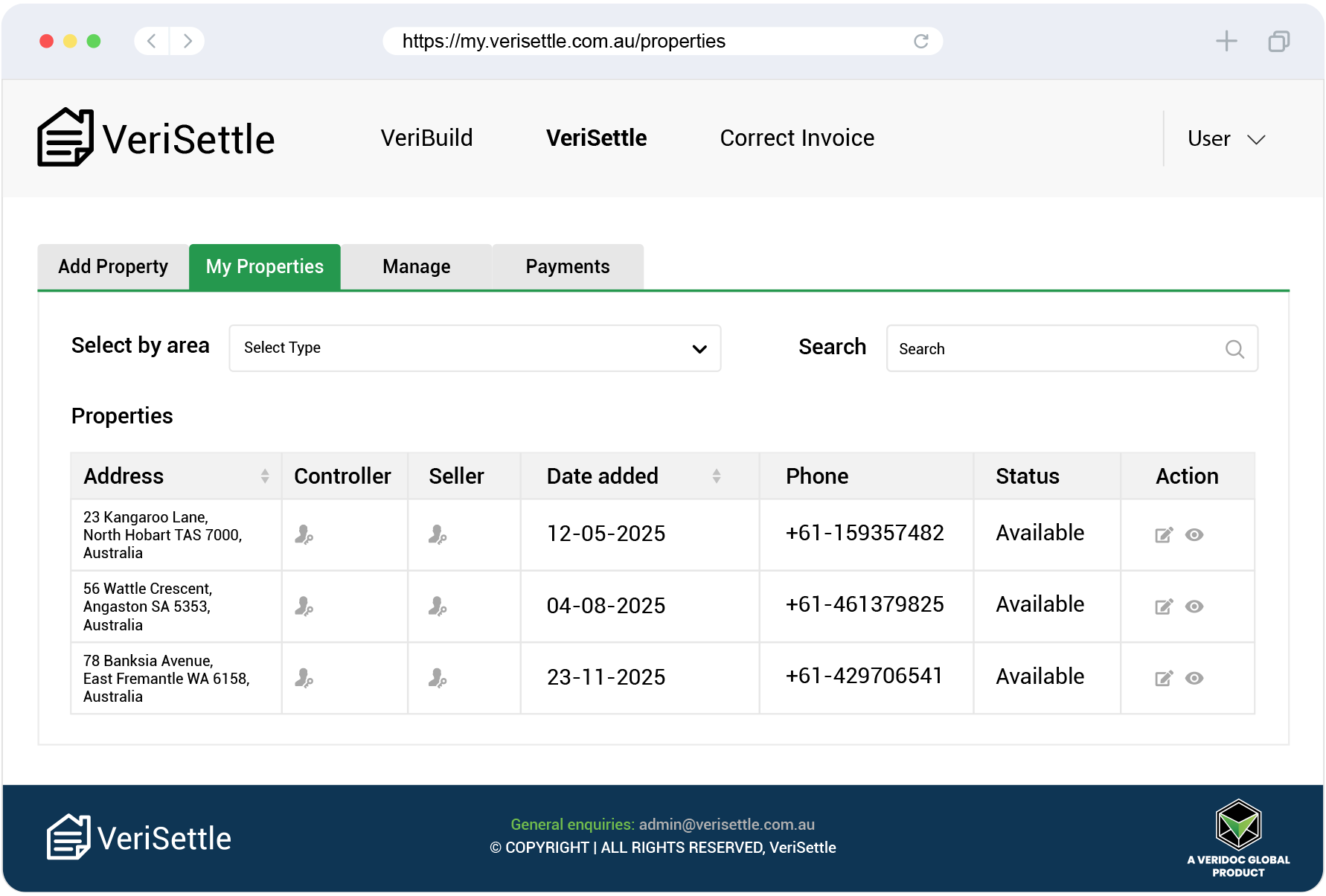Go to Correct Invoice in the navigation
Viewport: 1326px width, 896px height.
click(797, 138)
